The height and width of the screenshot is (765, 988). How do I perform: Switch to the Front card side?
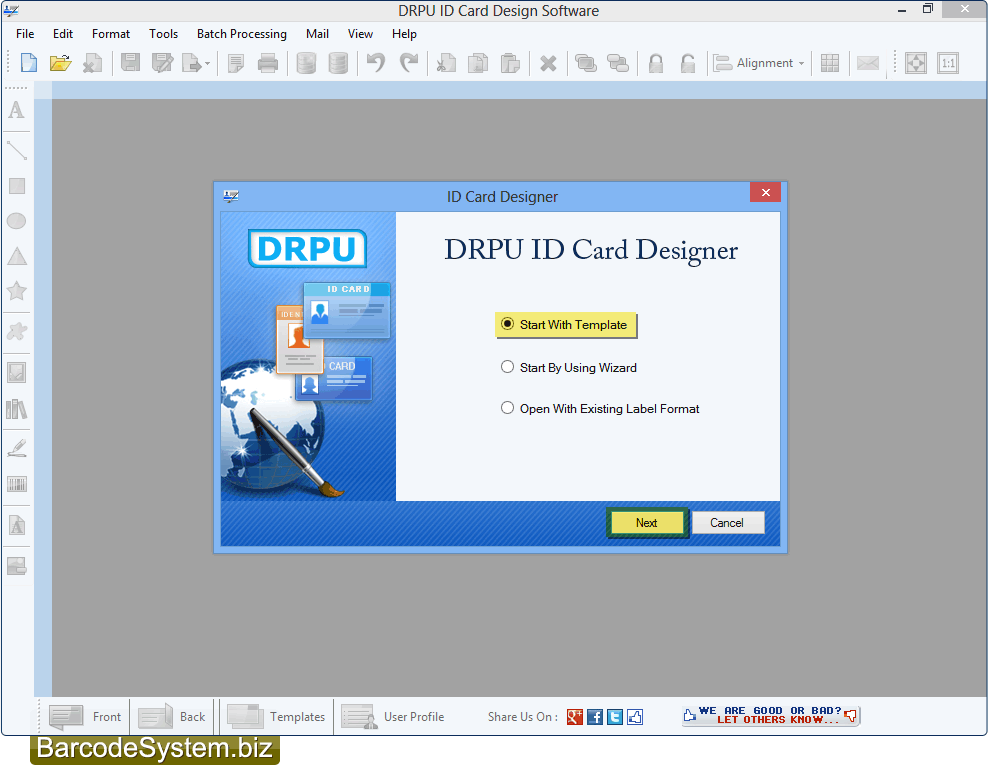click(85, 716)
